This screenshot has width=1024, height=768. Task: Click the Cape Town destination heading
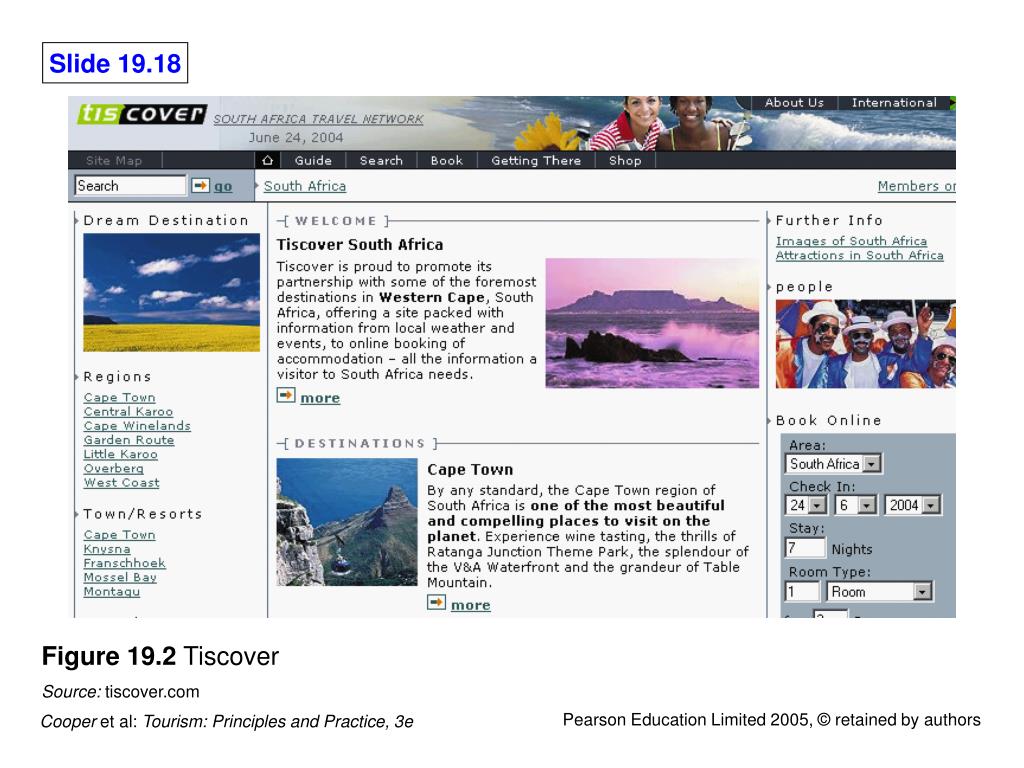470,470
